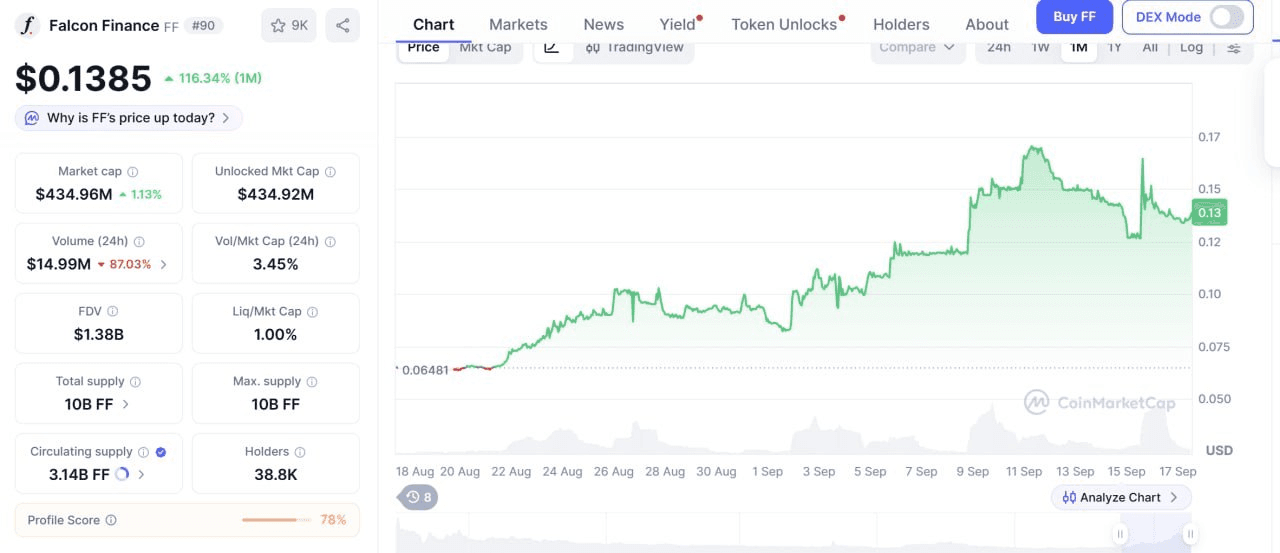Image resolution: width=1280 pixels, height=553 pixels.
Task: Click the $1.38B FDV value
Action: click(x=99, y=334)
